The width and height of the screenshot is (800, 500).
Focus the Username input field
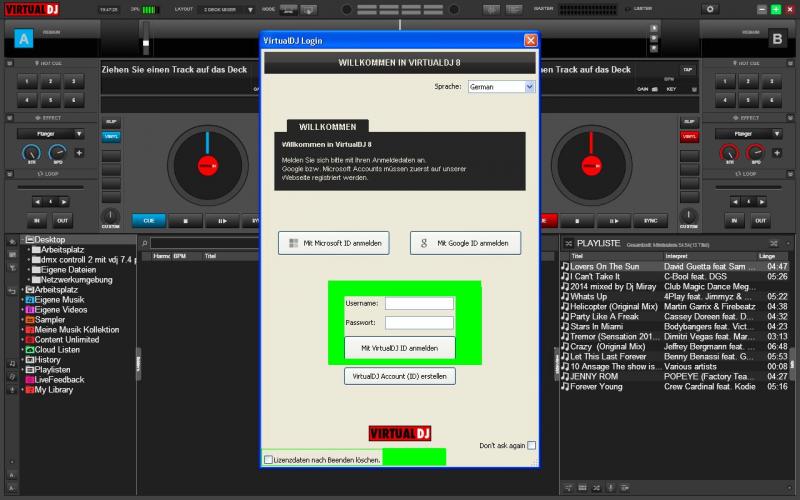419,304
